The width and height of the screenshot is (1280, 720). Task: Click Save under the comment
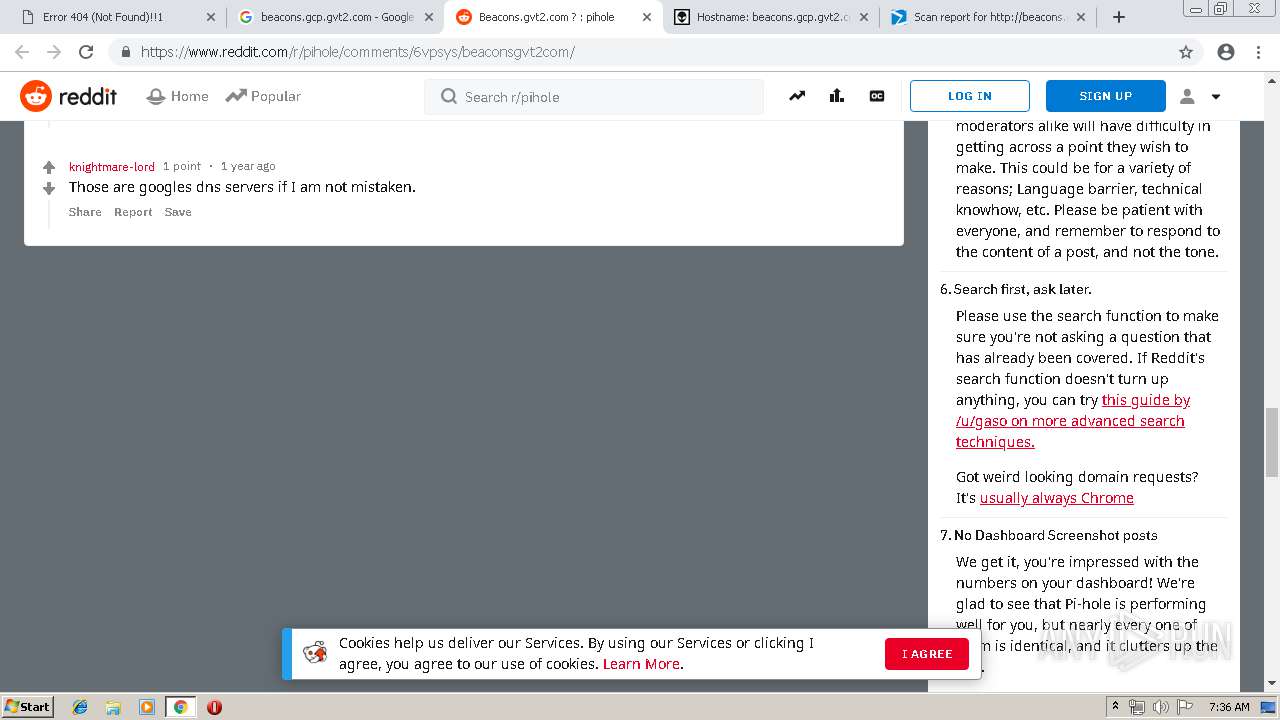178,212
